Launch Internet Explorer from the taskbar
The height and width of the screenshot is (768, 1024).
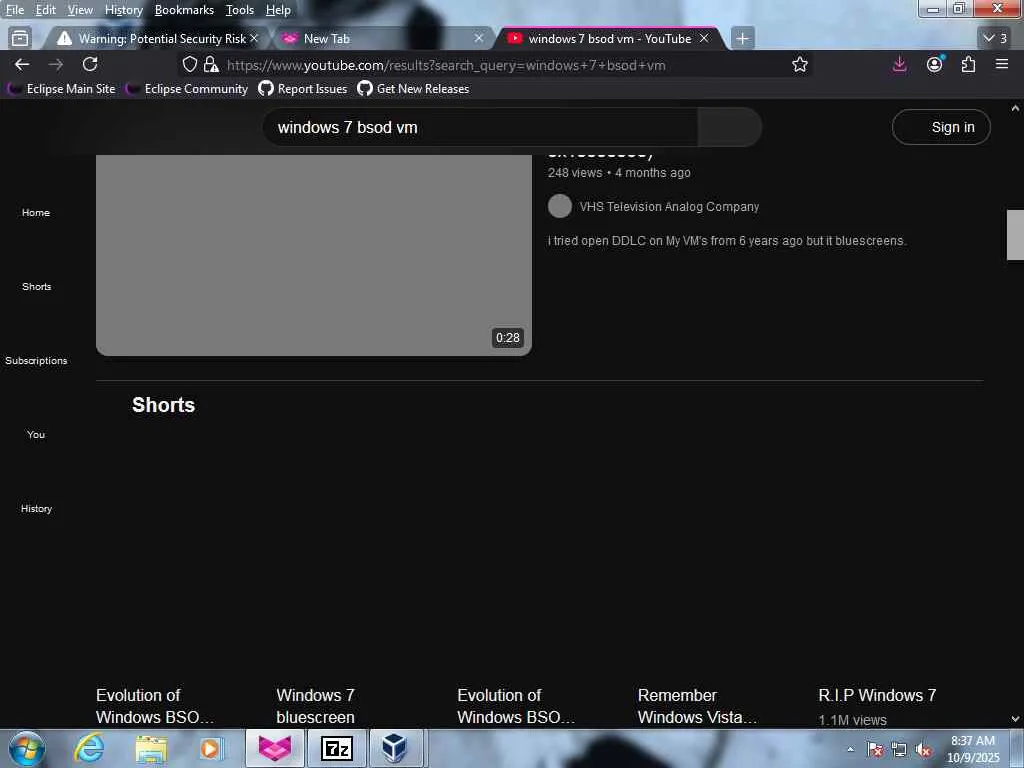tap(89, 748)
